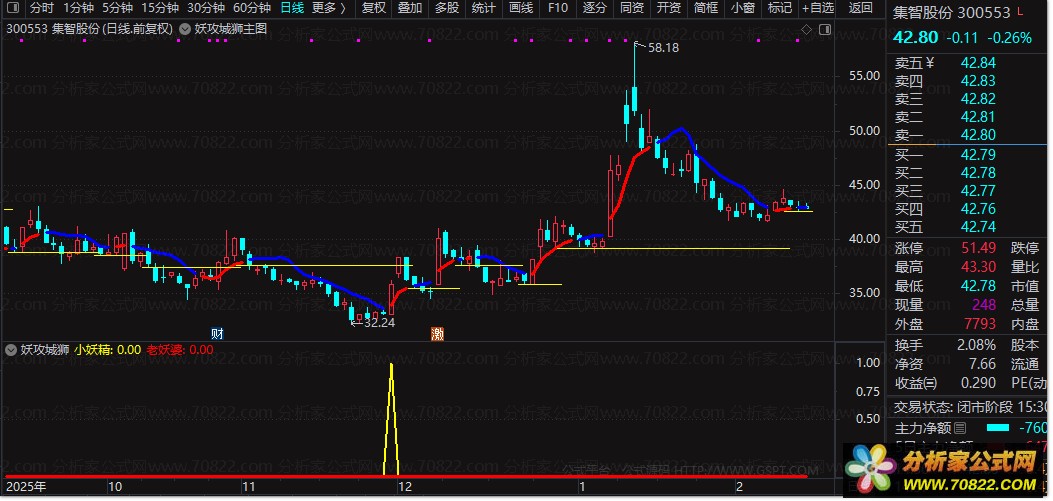Image resolution: width=1053 pixels, height=501 pixels.
Task: Expand the 更多 periods menu
Action: (329, 8)
